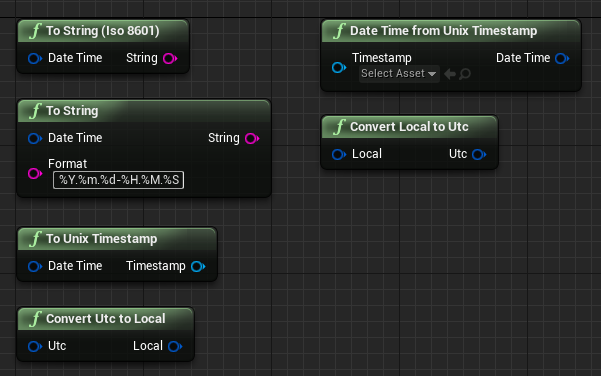This screenshot has width=601, height=376.
Task: Click the Date Time output pin on Date Time from Unix Timestamp
Action: click(562, 59)
